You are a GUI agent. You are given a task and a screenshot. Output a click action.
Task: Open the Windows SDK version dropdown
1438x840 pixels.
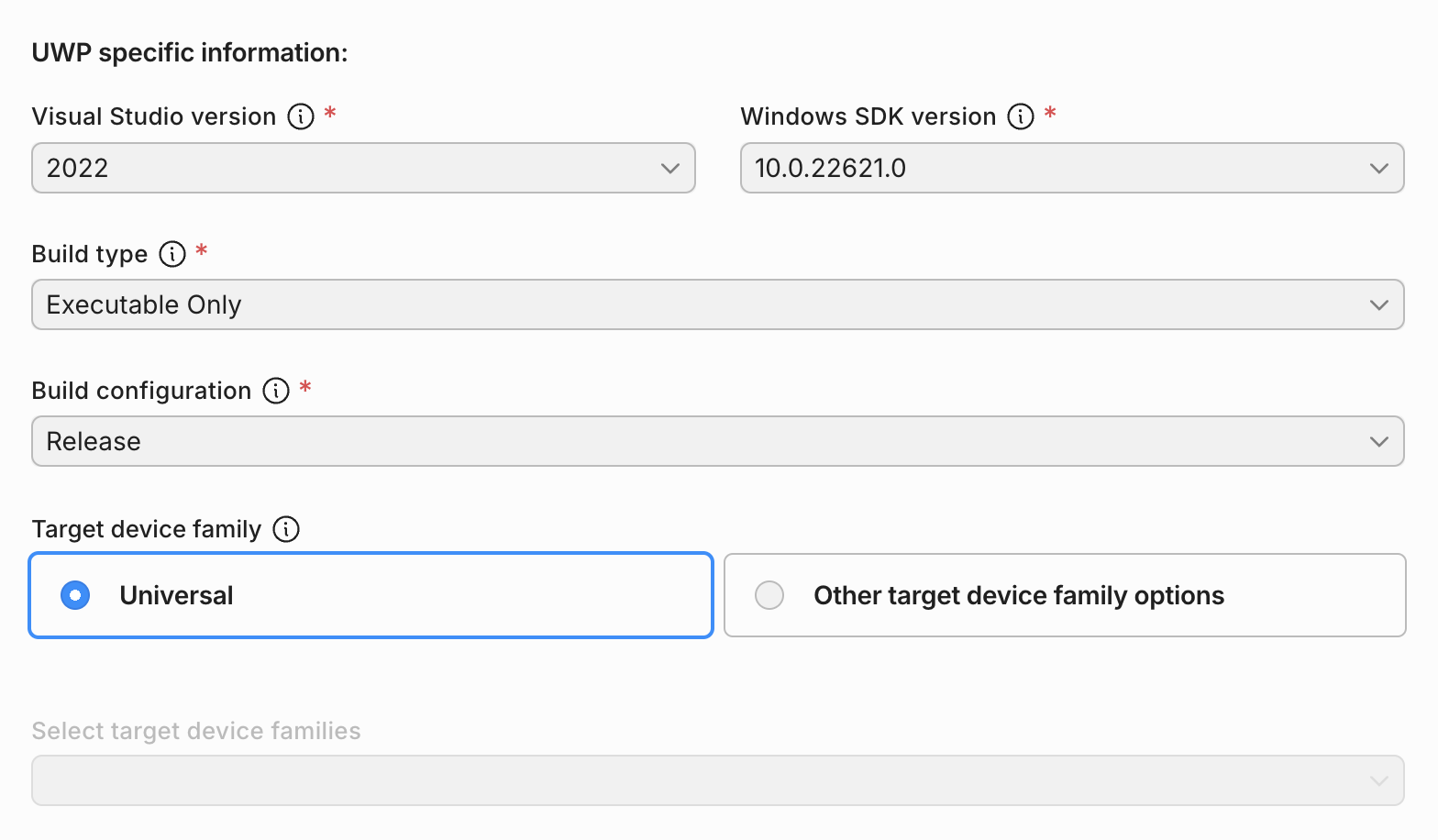(x=1071, y=168)
